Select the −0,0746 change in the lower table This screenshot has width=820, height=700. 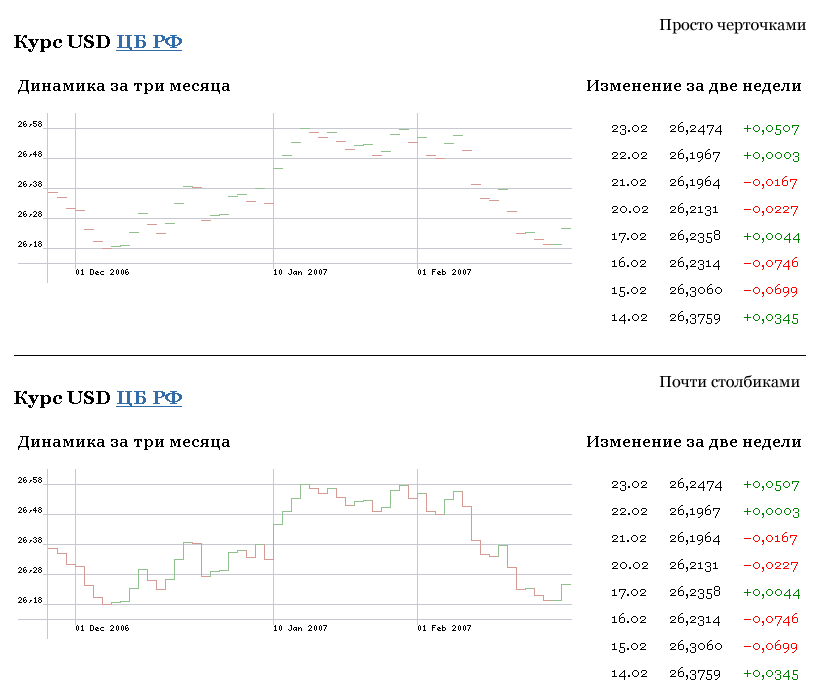[x=770, y=620]
